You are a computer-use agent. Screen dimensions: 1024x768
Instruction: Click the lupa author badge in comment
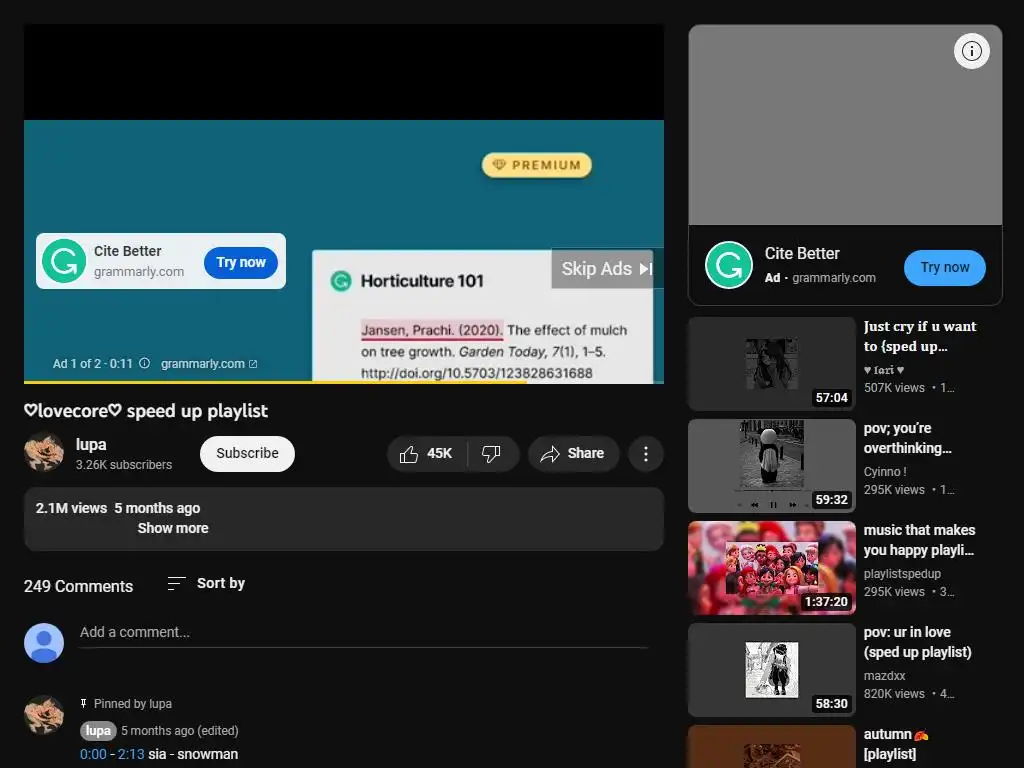pos(98,731)
